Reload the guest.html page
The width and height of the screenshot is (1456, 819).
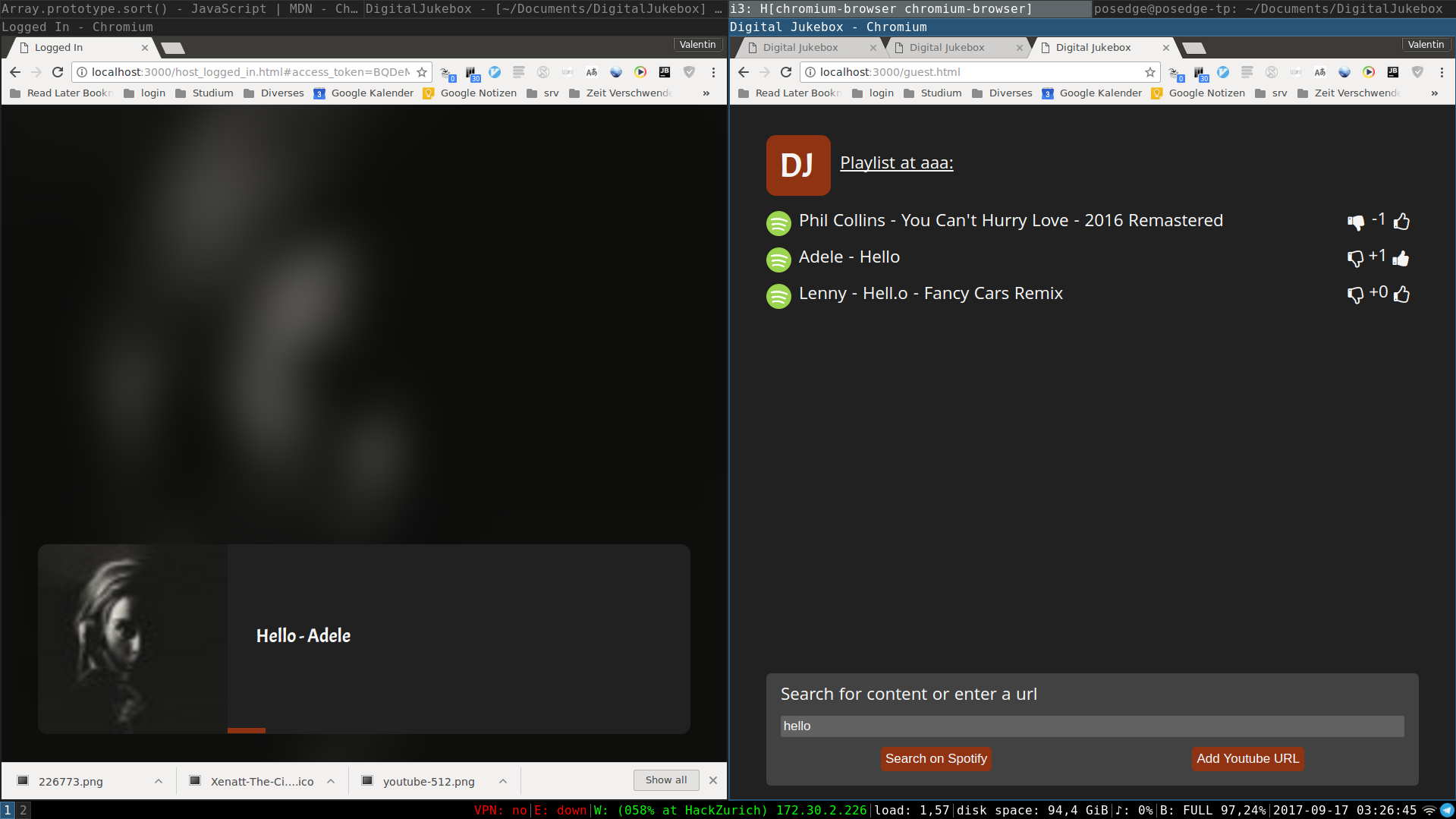pos(786,72)
